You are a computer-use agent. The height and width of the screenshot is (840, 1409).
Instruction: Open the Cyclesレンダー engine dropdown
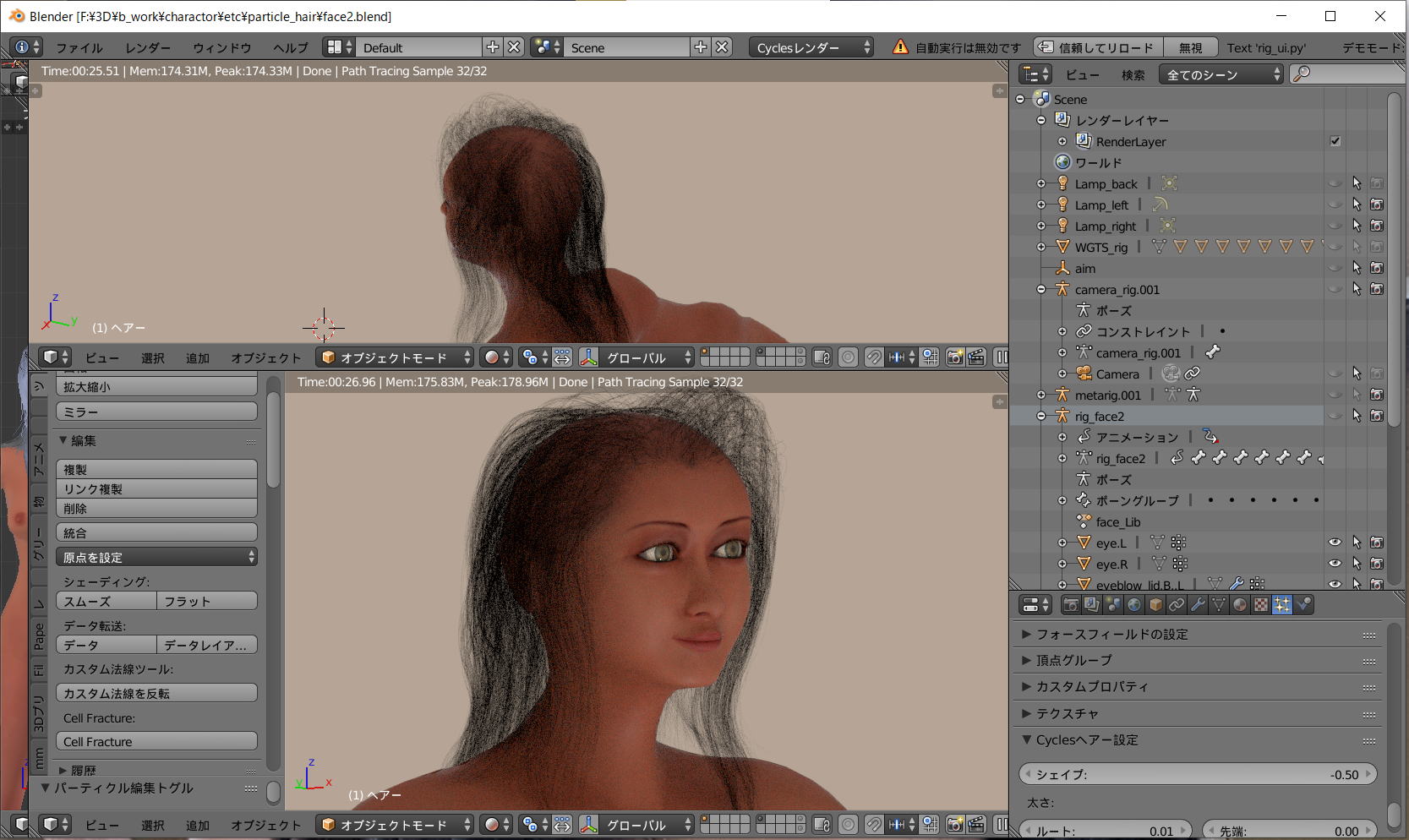point(812,47)
